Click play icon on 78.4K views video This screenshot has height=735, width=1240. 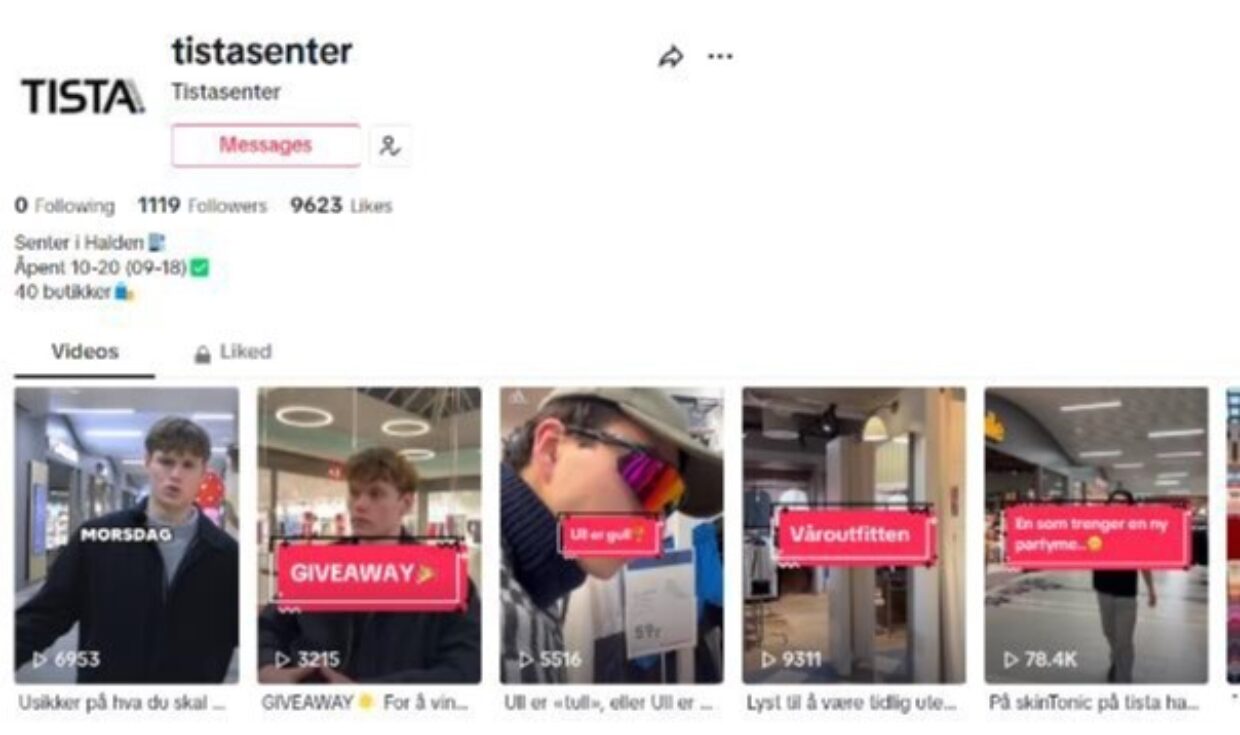click(x=1011, y=660)
